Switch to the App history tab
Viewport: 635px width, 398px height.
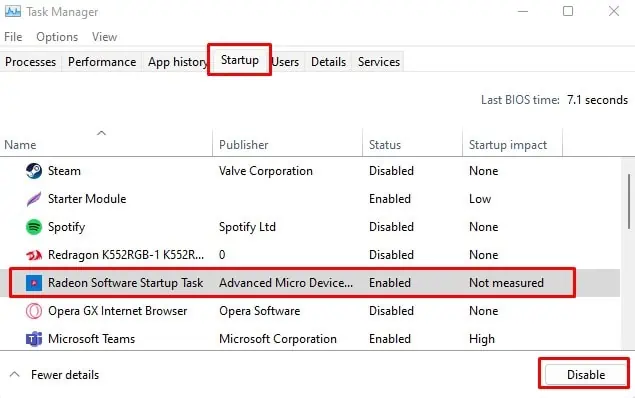click(x=177, y=62)
